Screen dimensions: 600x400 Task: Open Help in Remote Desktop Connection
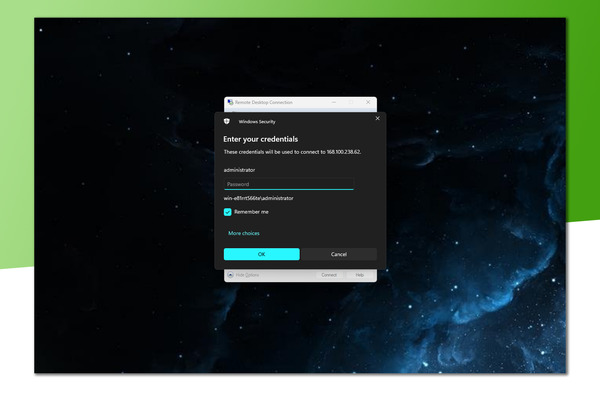(x=359, y=275)
